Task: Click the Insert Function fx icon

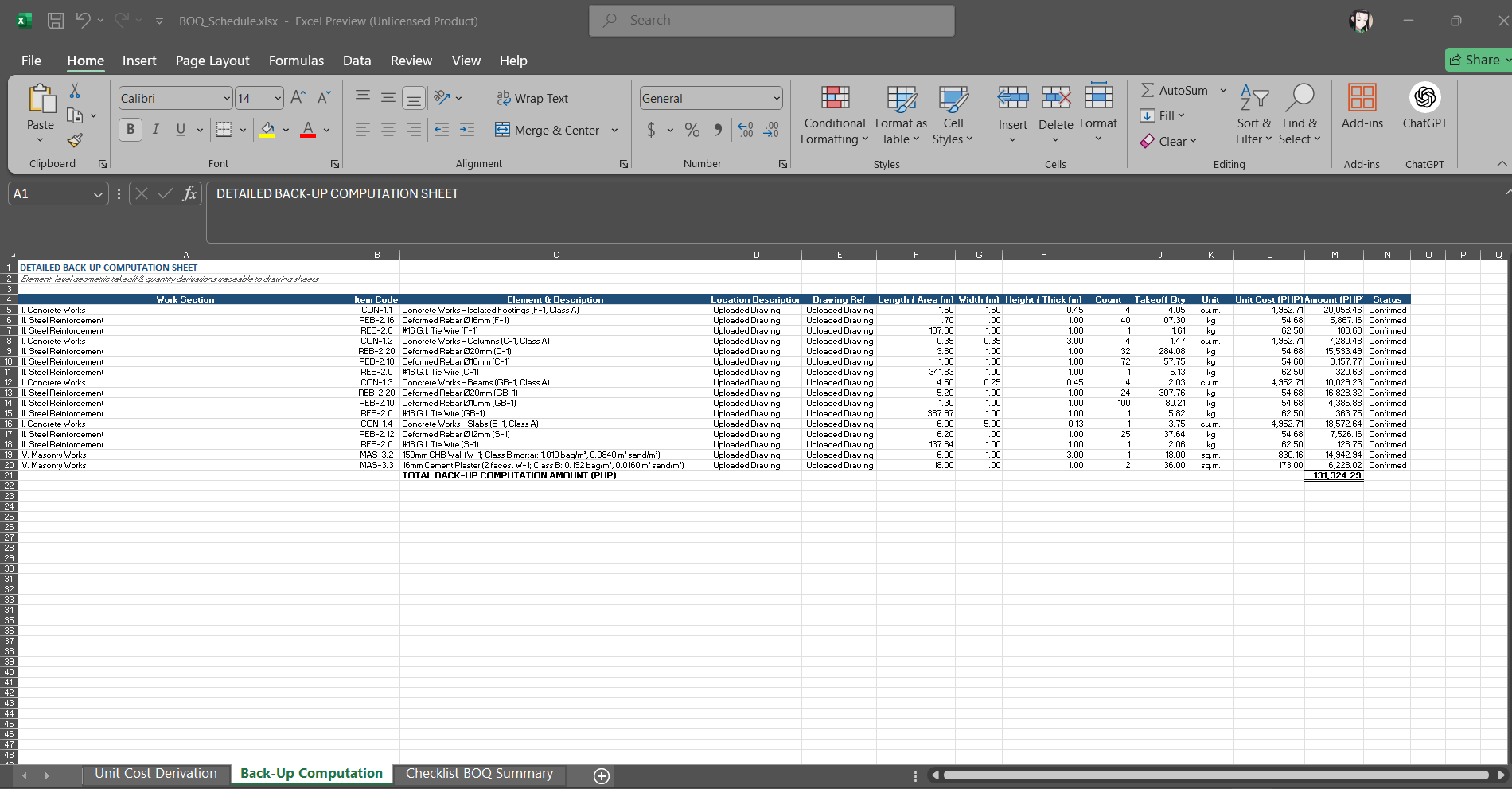Action: click(189, 193)
